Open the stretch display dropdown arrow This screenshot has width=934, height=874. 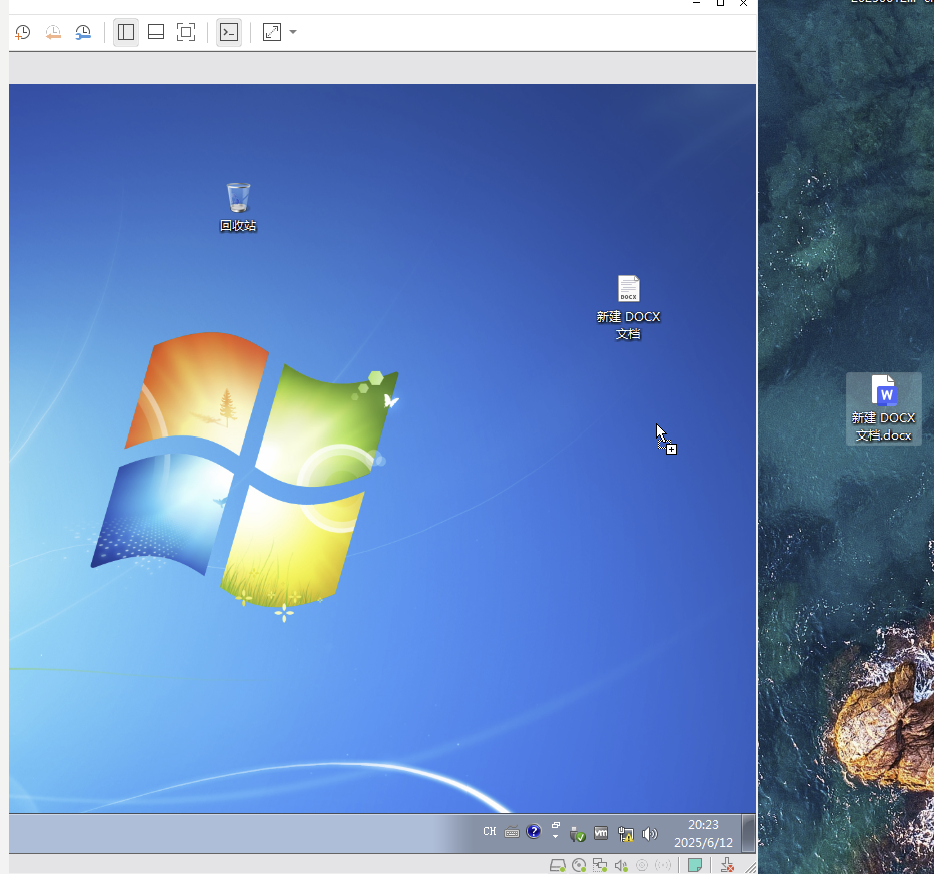[x=293, y=32]
